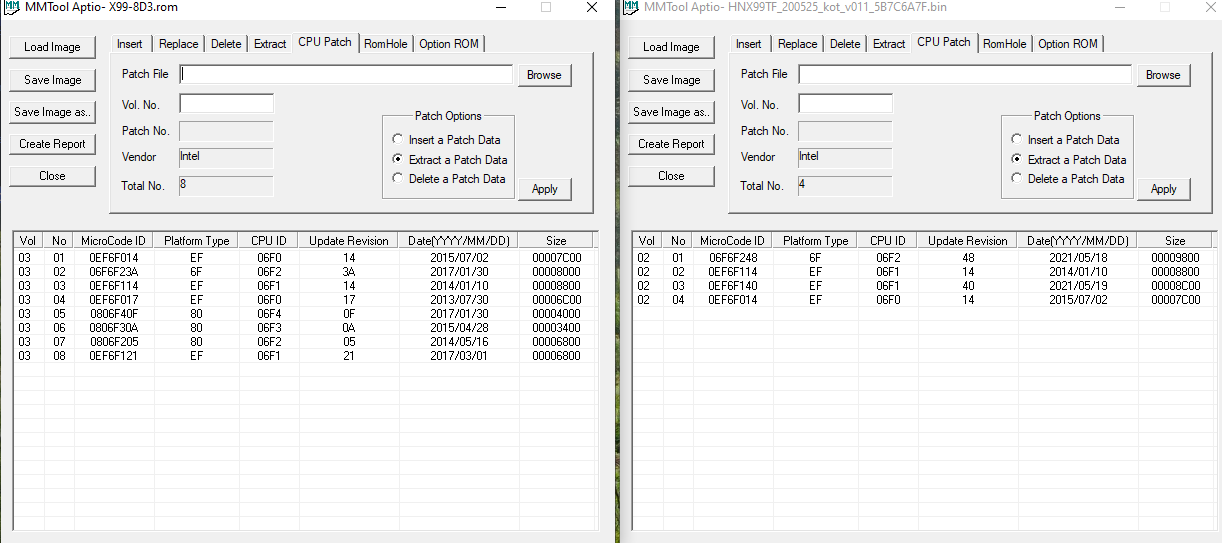Open the Replace tab in X99-8D3 window
The height and width of the screenshot is (543, 1222).
pyautogui.click(x=178, y=44)
